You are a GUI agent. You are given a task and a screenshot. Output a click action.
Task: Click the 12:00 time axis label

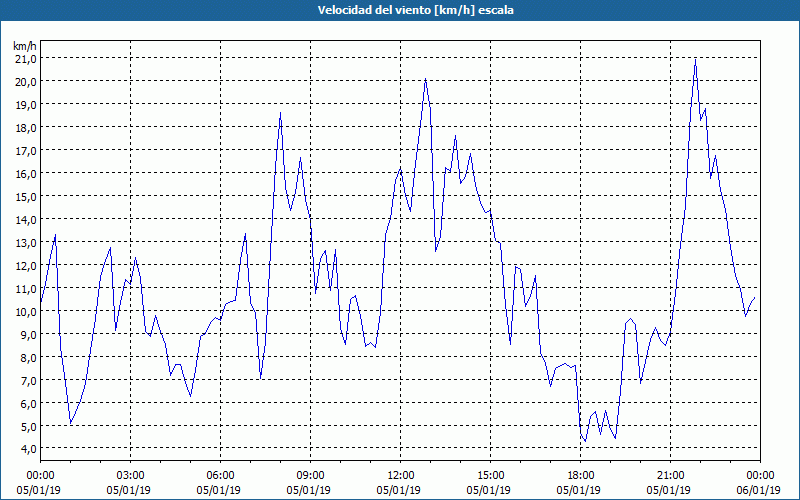[401, 476]
